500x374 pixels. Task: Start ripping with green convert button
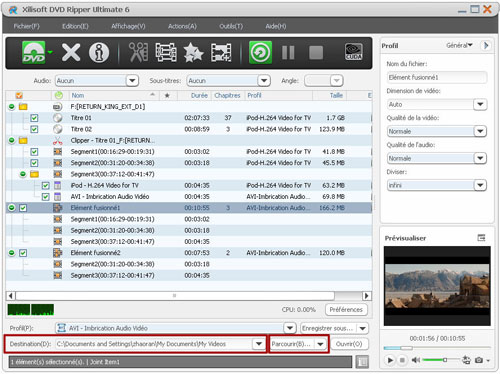tap(260, 52)
